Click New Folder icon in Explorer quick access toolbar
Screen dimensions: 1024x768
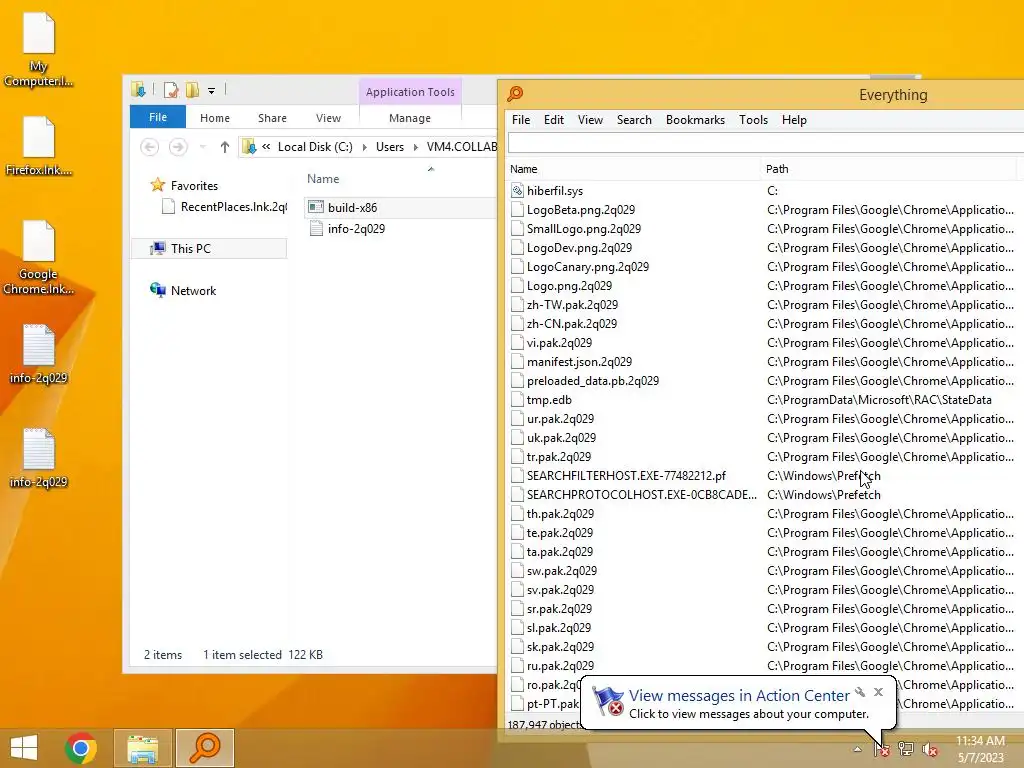[192, 90]
